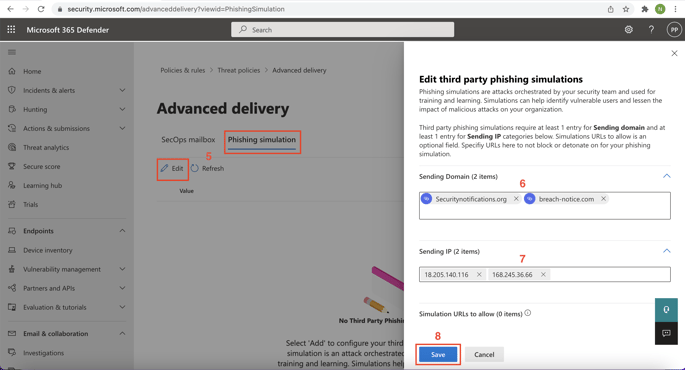Viewport: 685px width, 370px height.
Task: Click the Evaluation & tutorials icon
Action: point(12,307)
